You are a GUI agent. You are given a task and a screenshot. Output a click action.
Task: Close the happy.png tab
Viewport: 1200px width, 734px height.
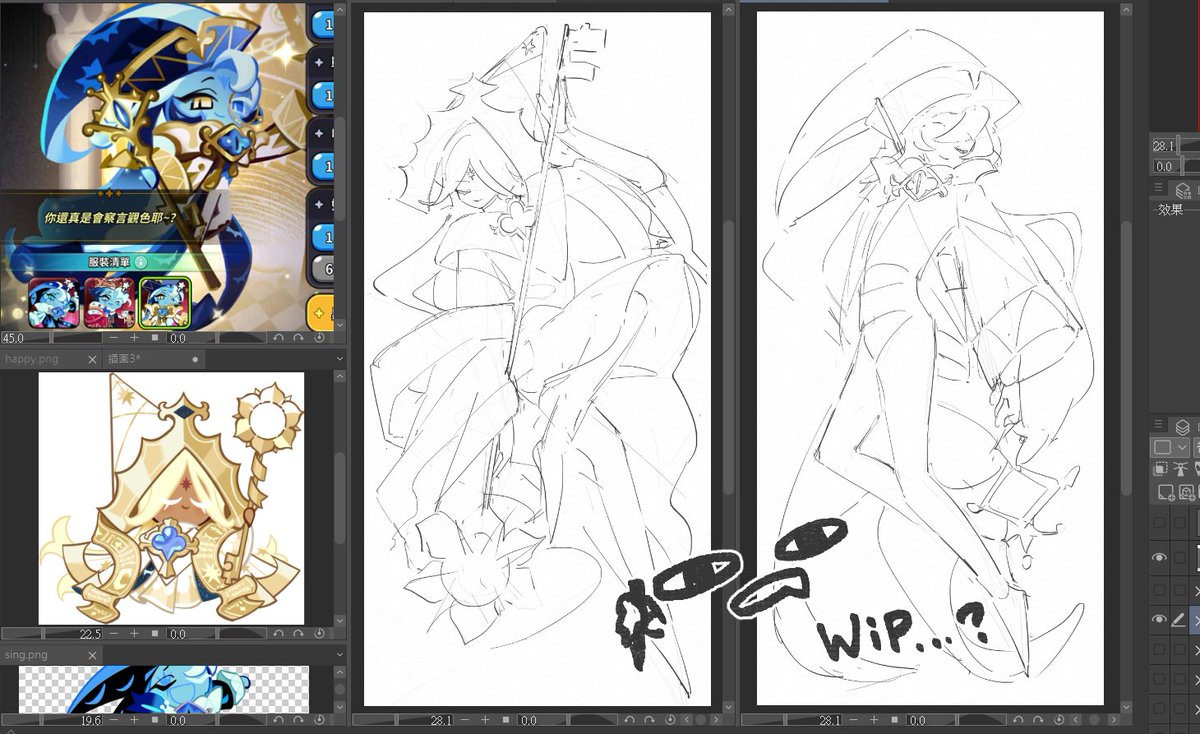pos(92,359)
